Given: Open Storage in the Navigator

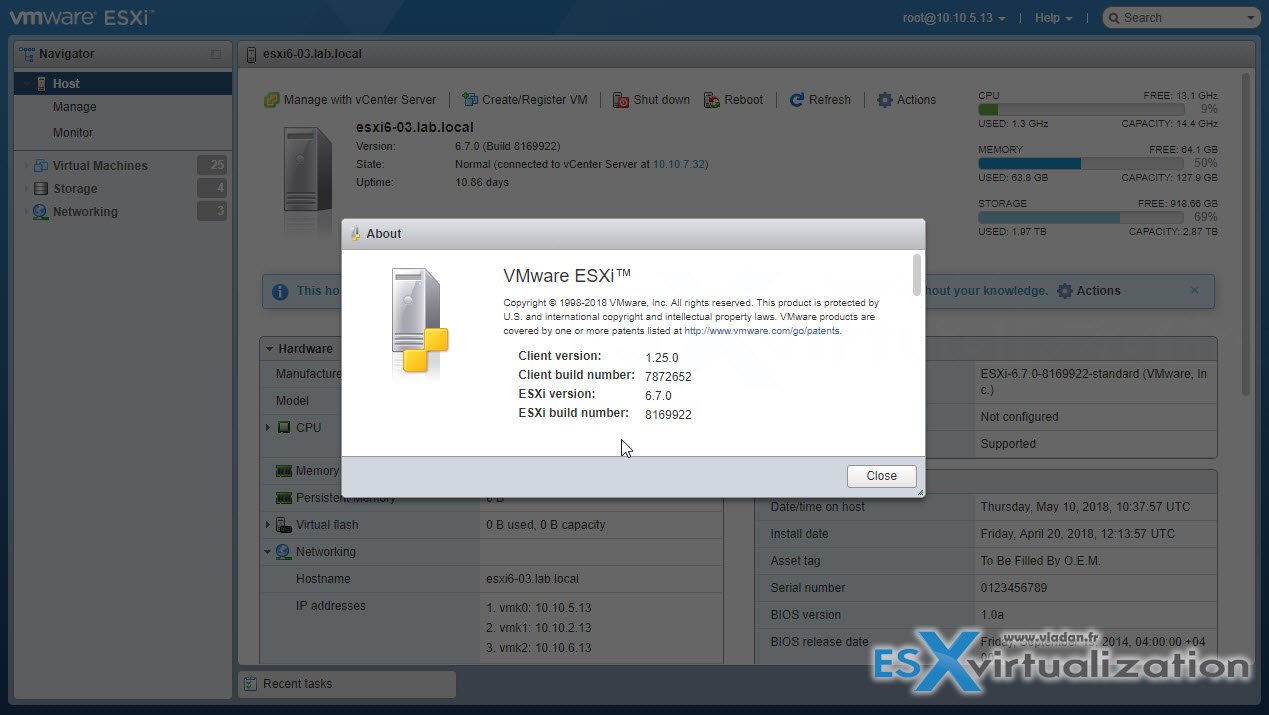Looking at the screenshot, I should pyautogui.click(x=75, y=189).
